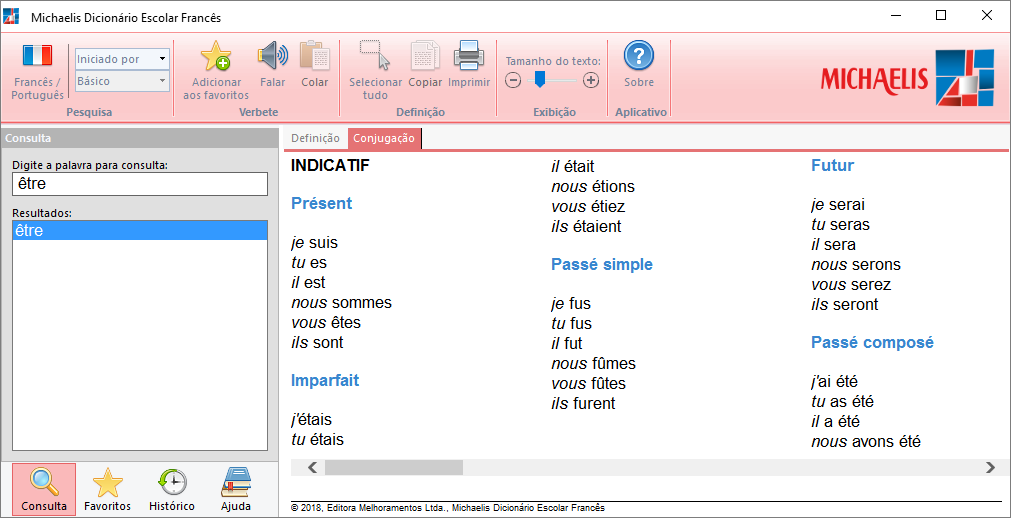Click the line 'nous fûmes'
Viewport: 1011px width, 518px height.
tap(593, 363)
